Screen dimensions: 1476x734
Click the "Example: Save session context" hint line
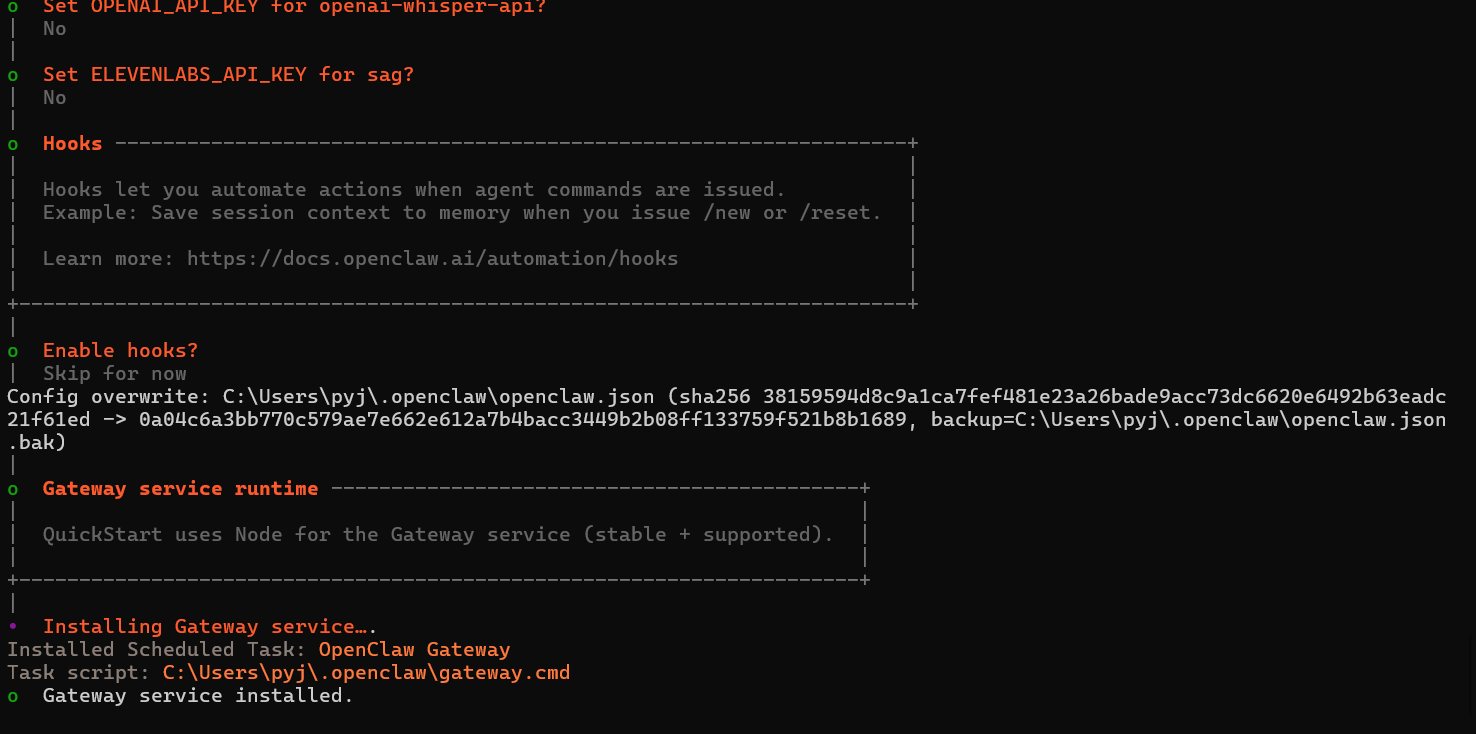[x=462, y=213]
